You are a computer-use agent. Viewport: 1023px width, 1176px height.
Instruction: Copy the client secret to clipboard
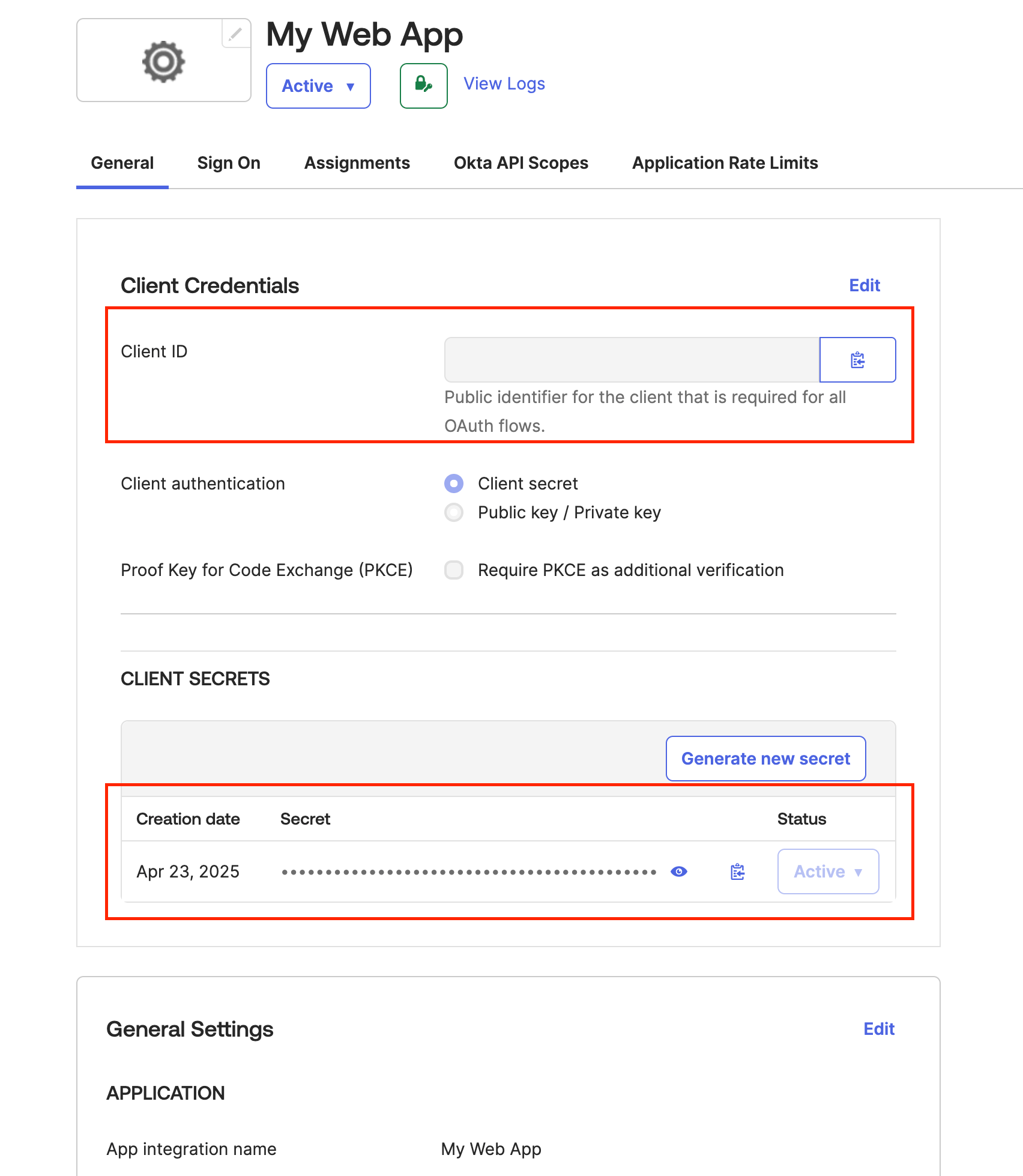coord(737,871)
